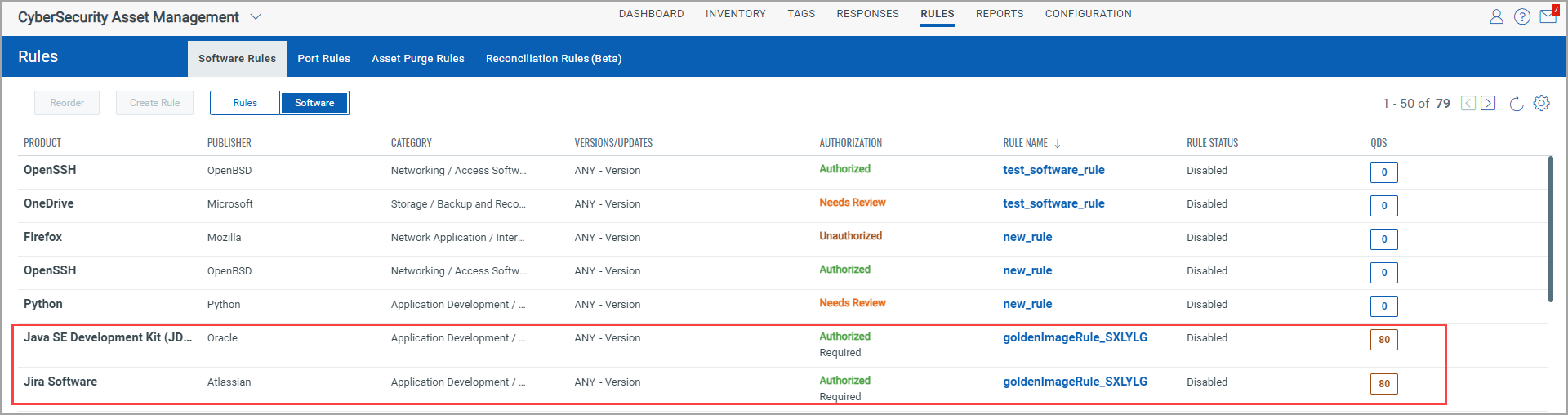
Task: Switch to Software Rules tab
Action: click(237, 58)
